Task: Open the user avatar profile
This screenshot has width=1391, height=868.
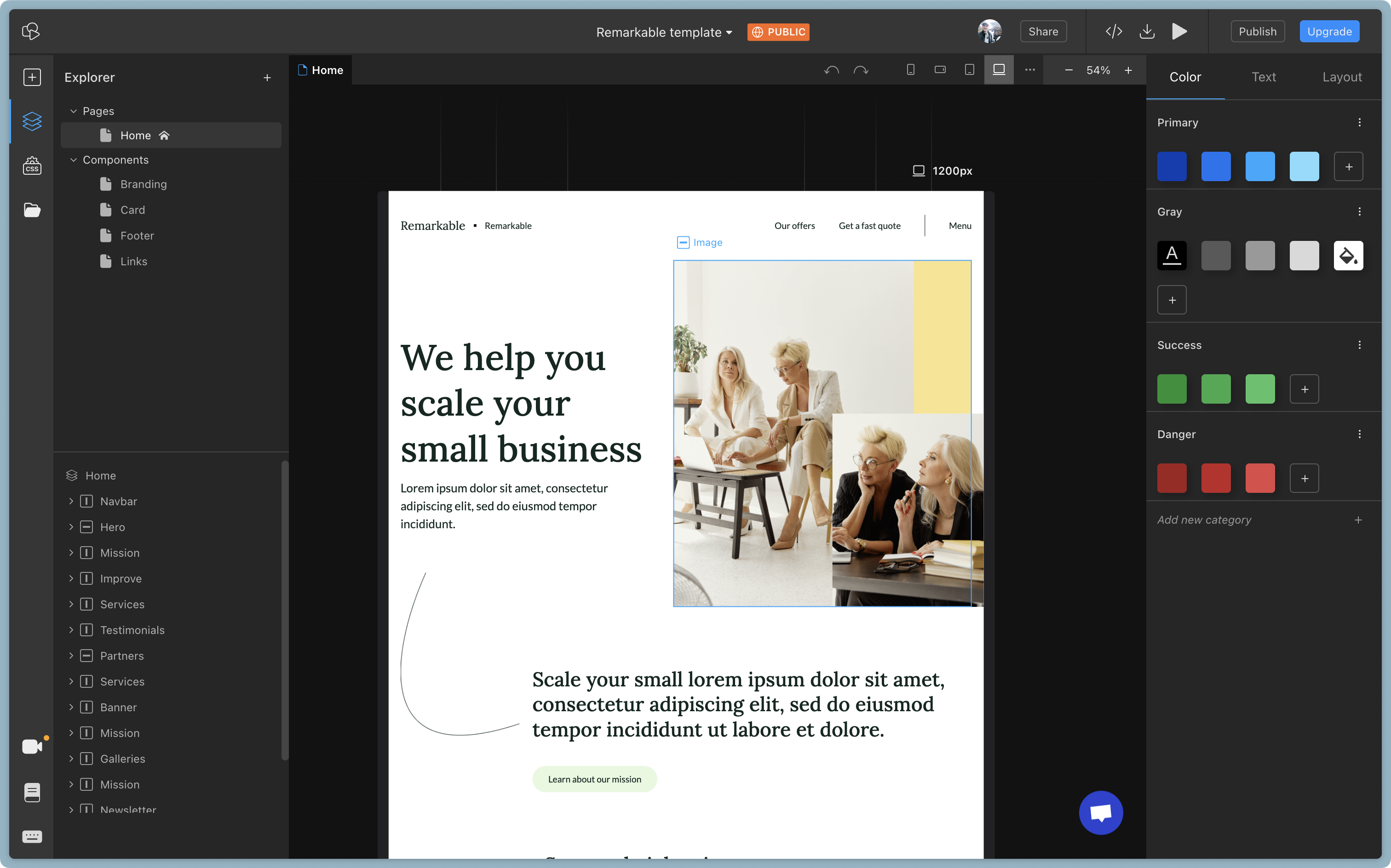Action: 989,31
